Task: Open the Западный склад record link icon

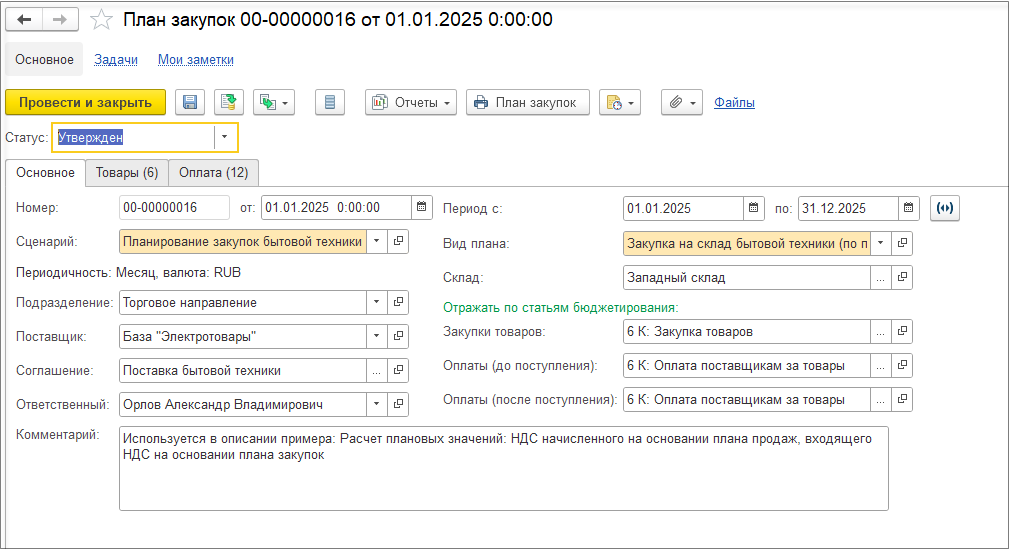Action: click(902, 277)
